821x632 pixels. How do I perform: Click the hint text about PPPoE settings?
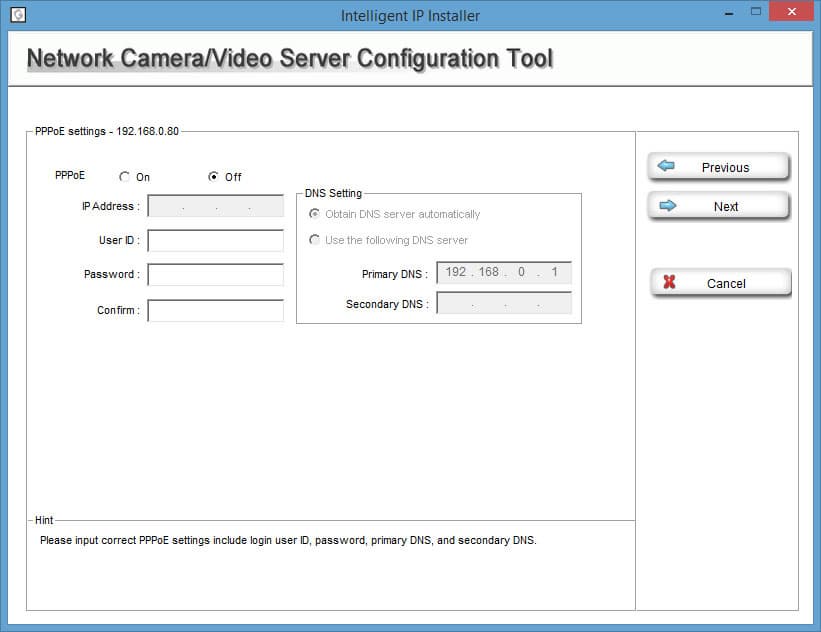(288, 540)
